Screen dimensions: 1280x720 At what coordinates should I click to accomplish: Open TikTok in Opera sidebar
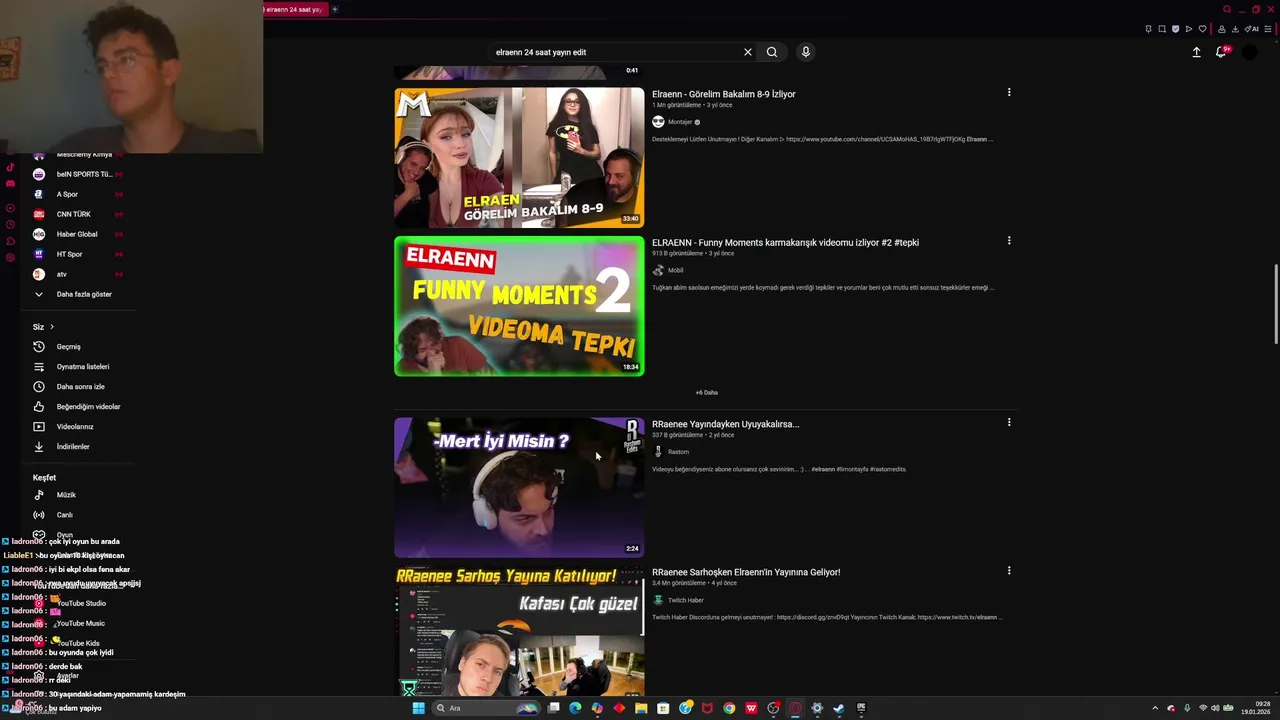(10, 167)
